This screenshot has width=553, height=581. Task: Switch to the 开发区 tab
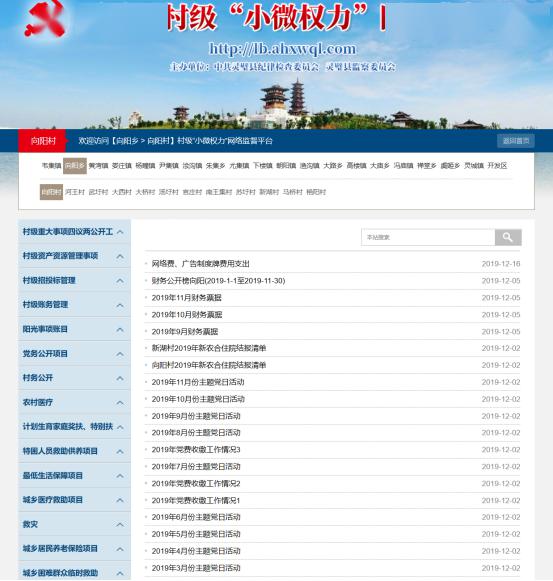tap(497, 166)
